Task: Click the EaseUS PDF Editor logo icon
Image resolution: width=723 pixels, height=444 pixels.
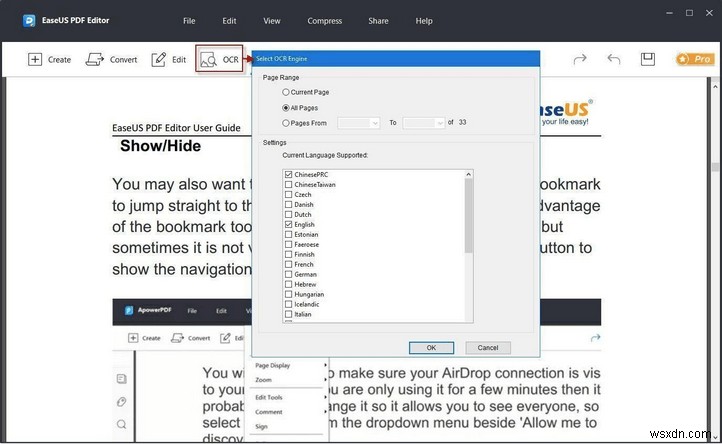Action: pos(29,21)
